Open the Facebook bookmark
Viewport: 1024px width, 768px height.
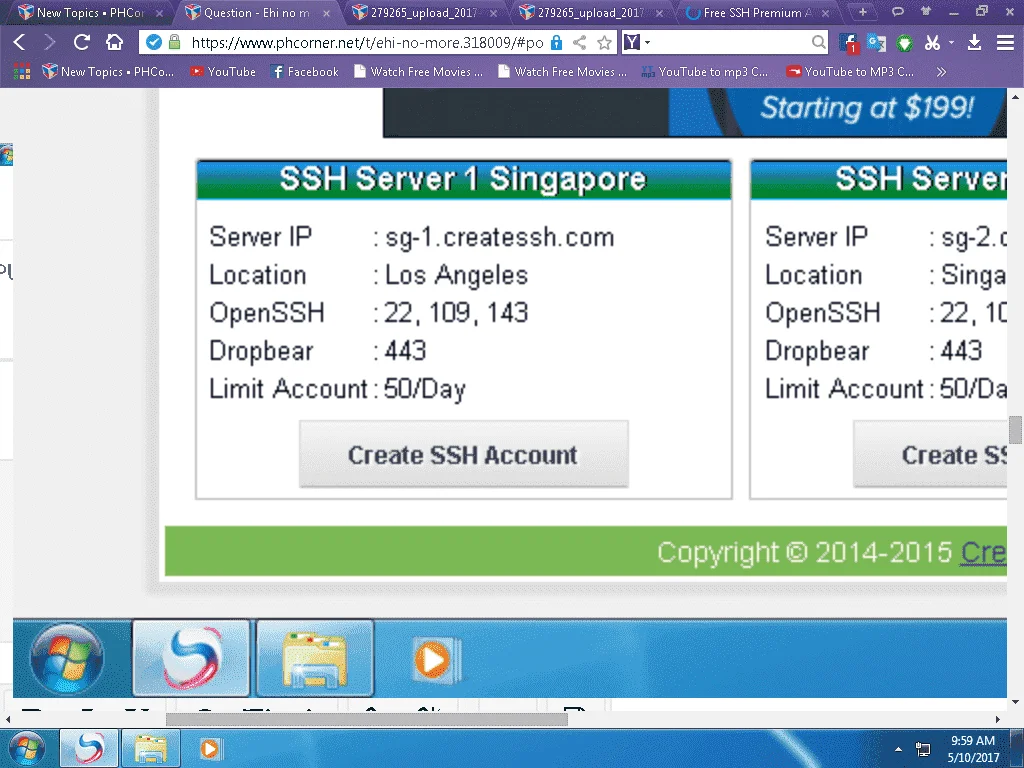point(305,72)
